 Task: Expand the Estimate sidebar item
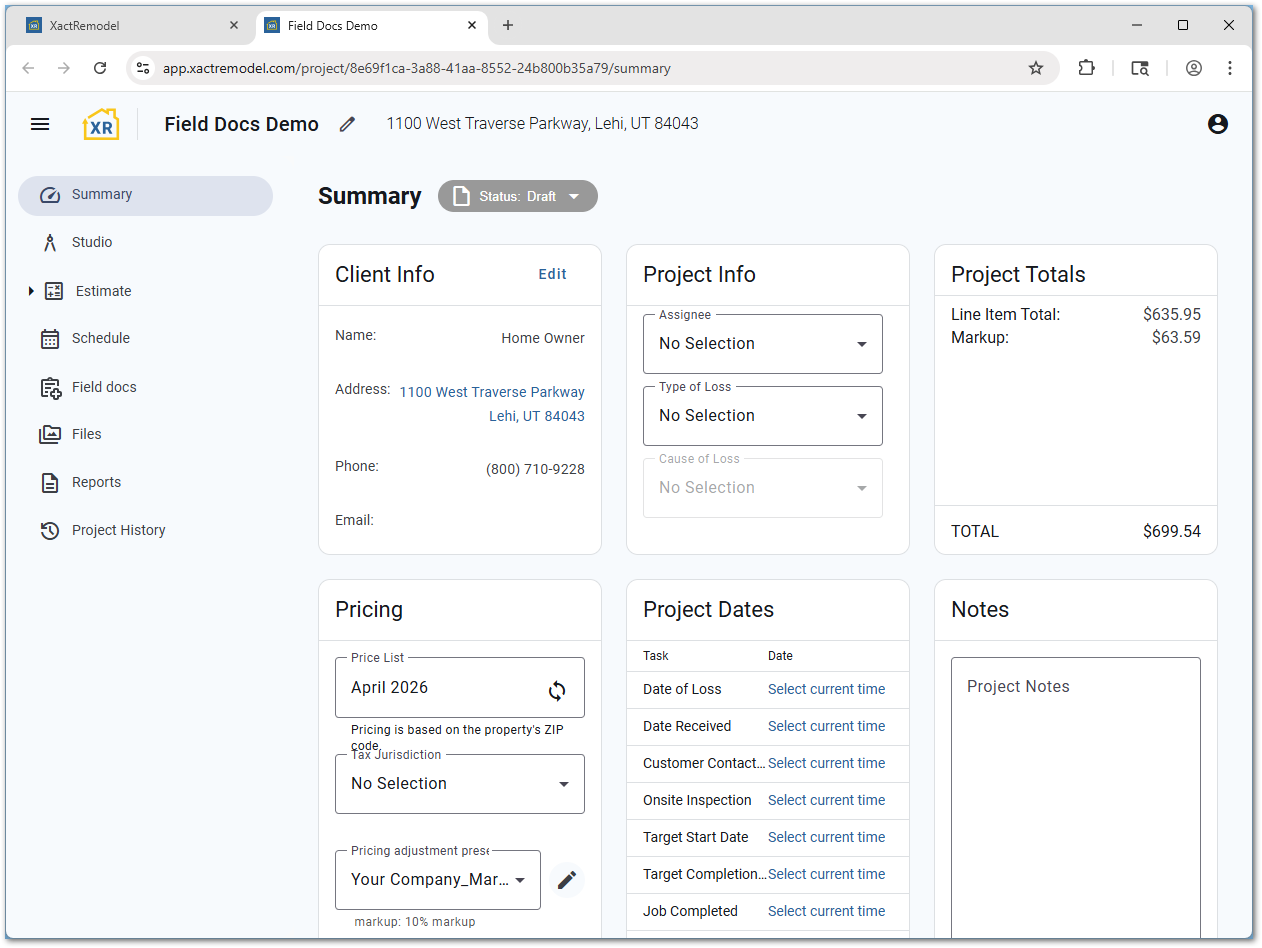(x=31, y=291)
